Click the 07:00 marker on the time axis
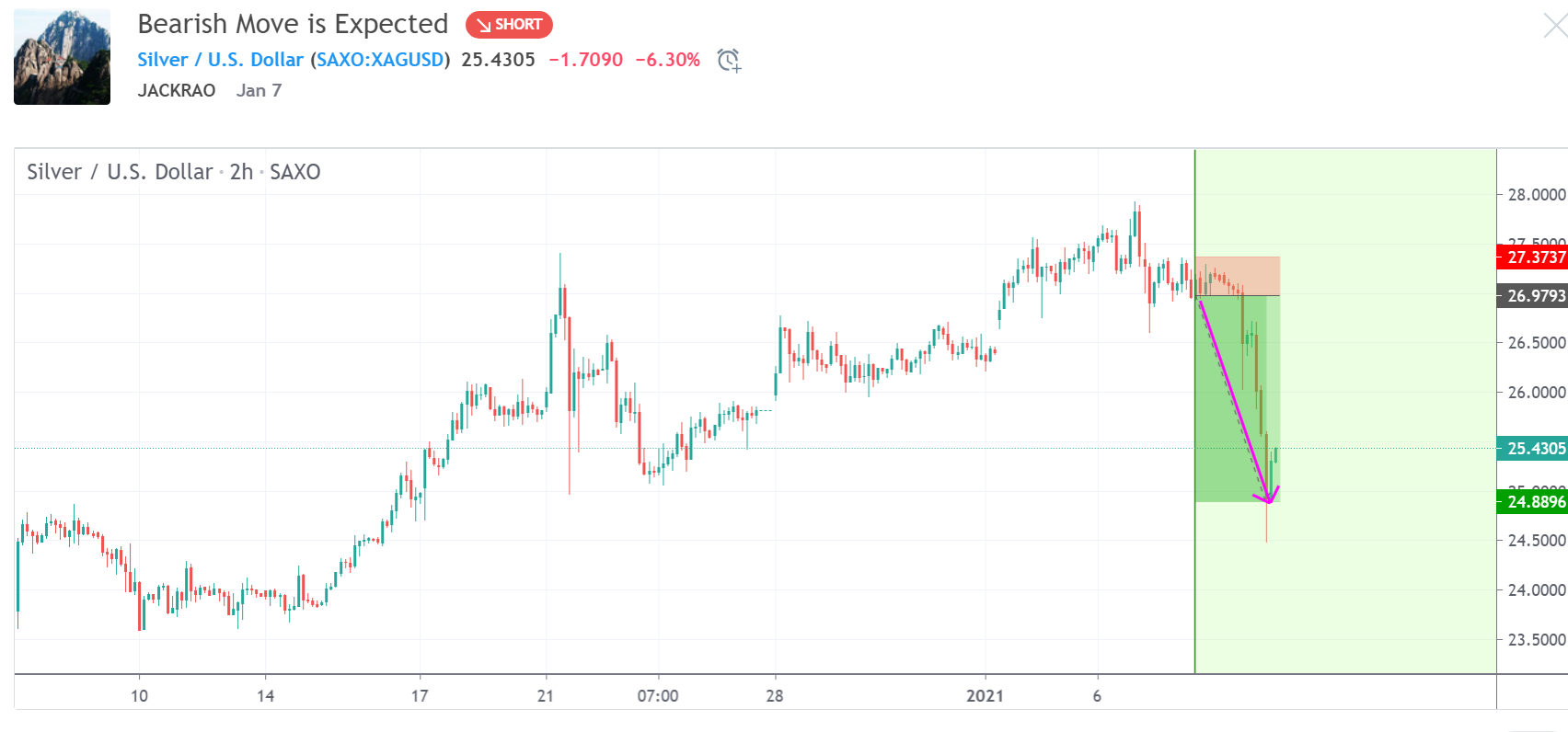The height and width of the screenshot is (732, 1568). click(x=658, y=696)
